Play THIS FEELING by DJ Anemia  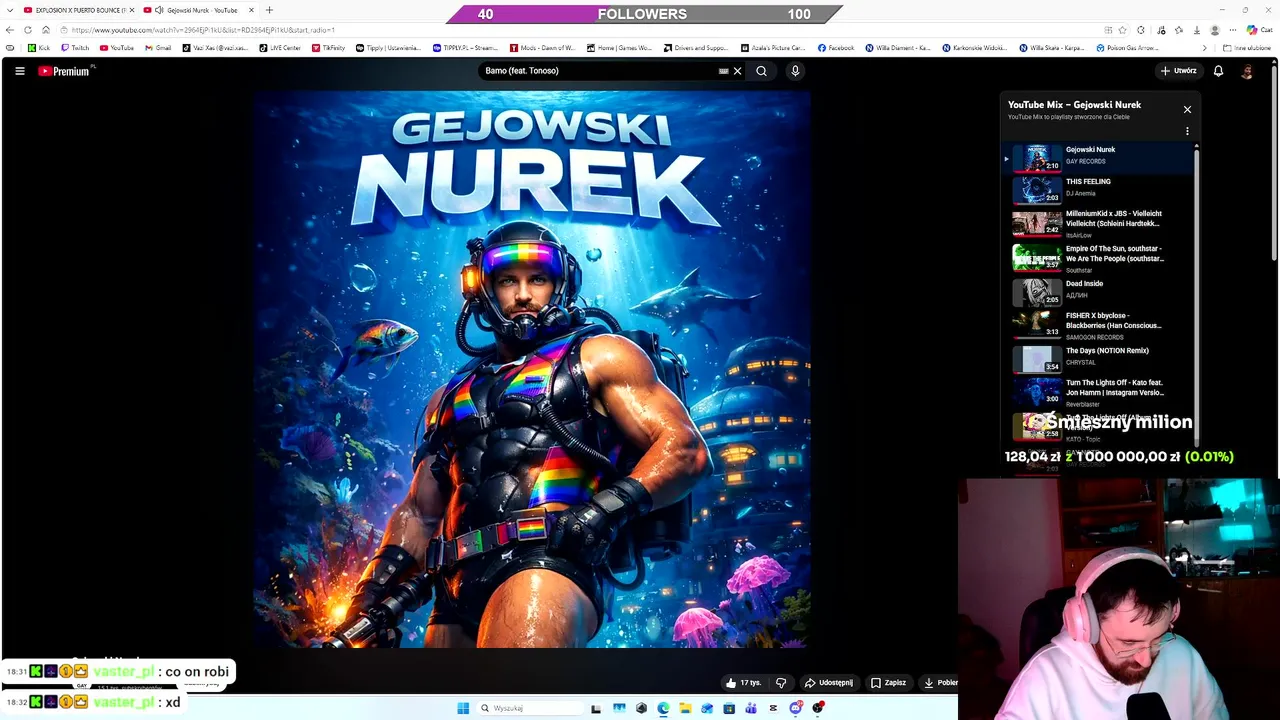pos(1098,189)
